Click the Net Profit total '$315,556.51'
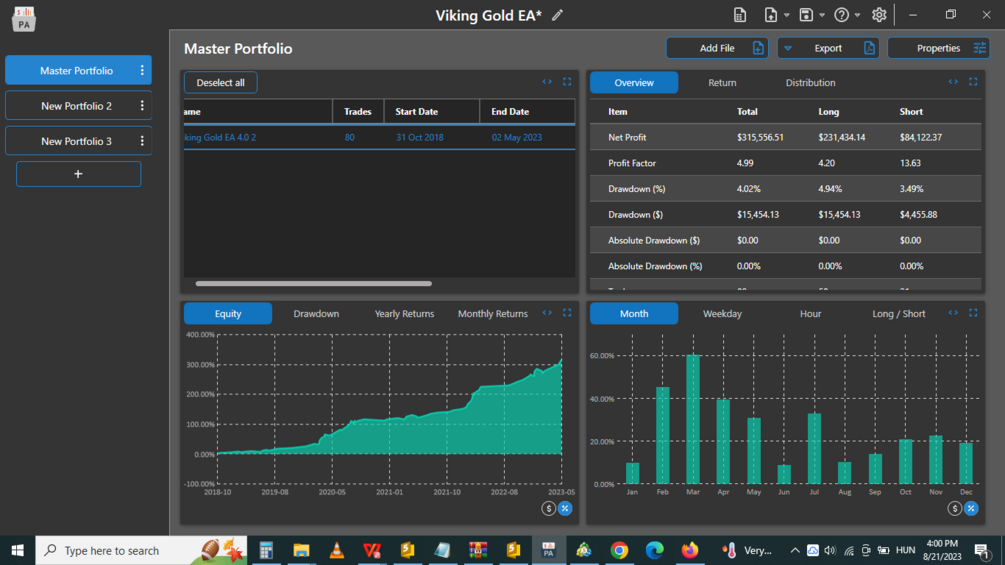This screenshot has height=565, width=1005. 760,137
